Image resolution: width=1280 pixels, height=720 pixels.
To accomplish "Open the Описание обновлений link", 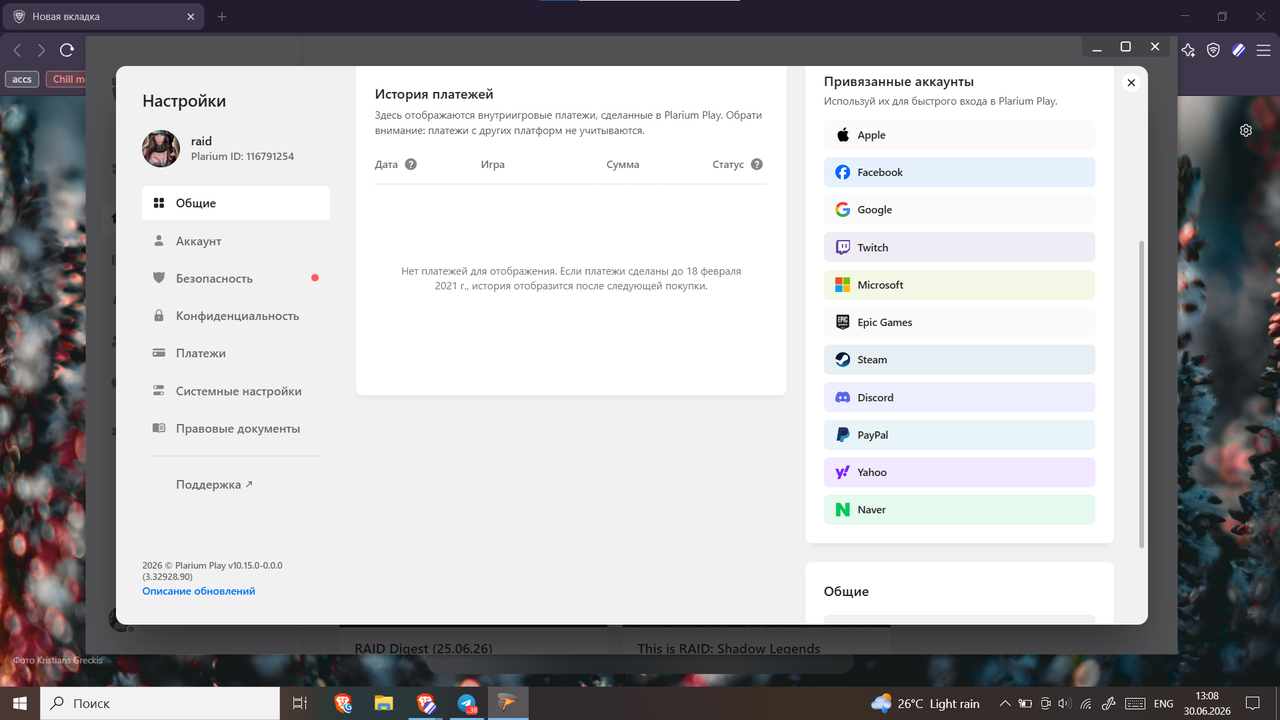I will 199,591.
